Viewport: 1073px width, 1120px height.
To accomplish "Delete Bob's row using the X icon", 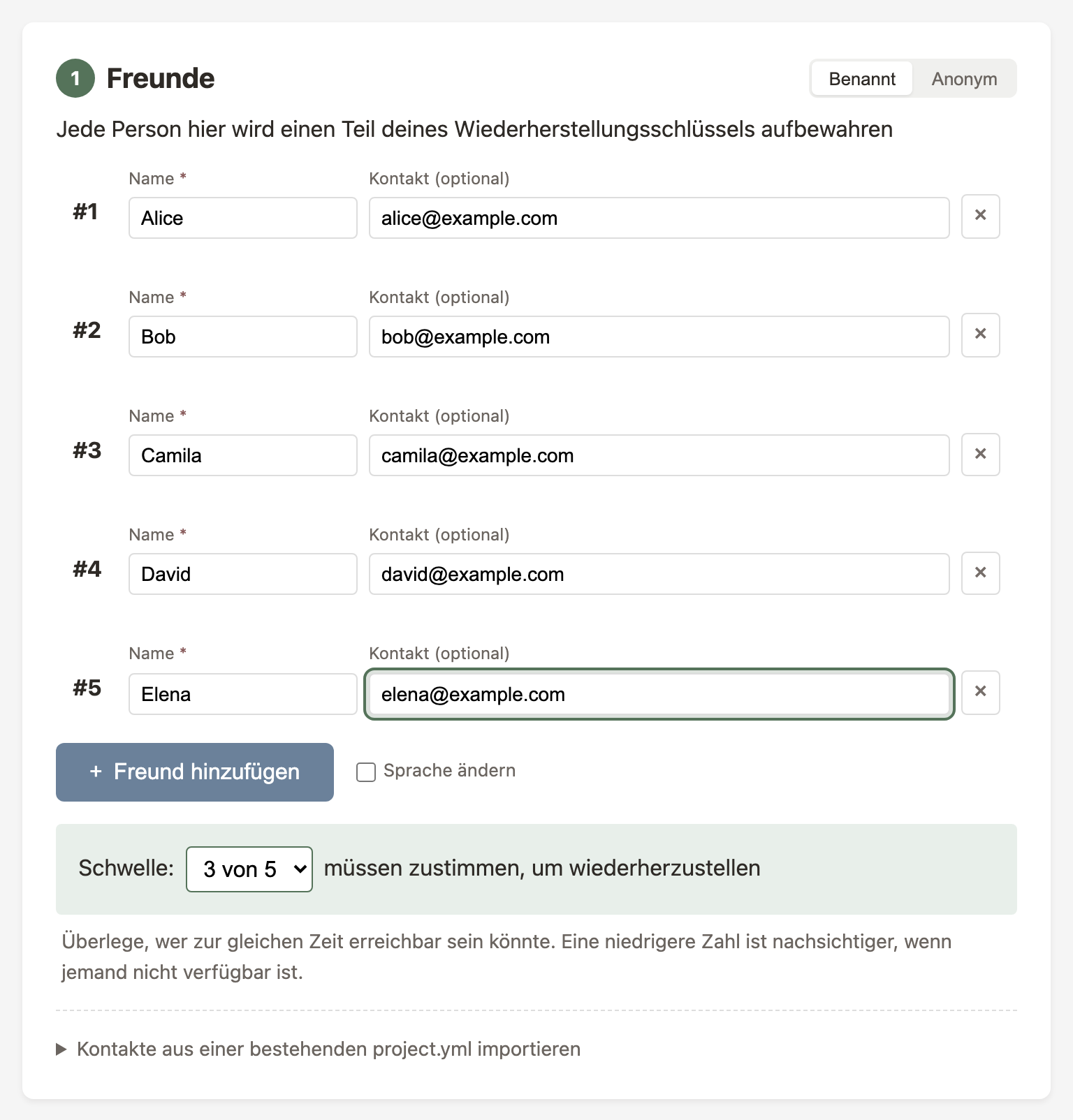I will tap(980, 335).
